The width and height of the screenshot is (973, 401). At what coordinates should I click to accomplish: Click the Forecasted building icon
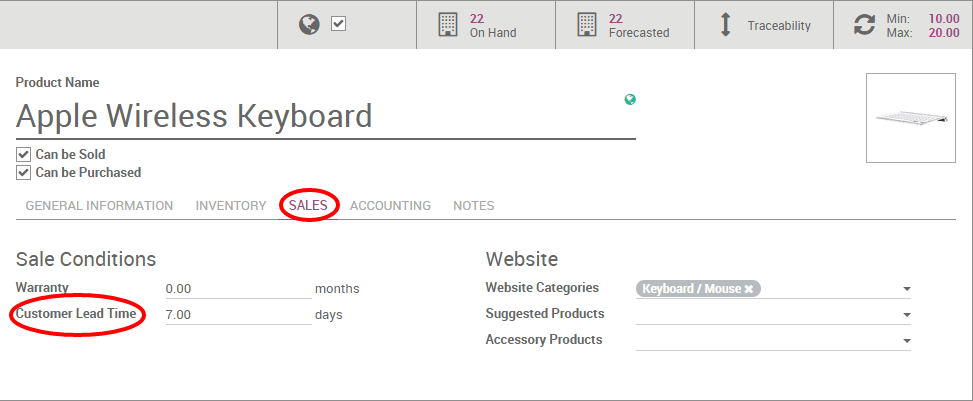[x=587, y=25]
